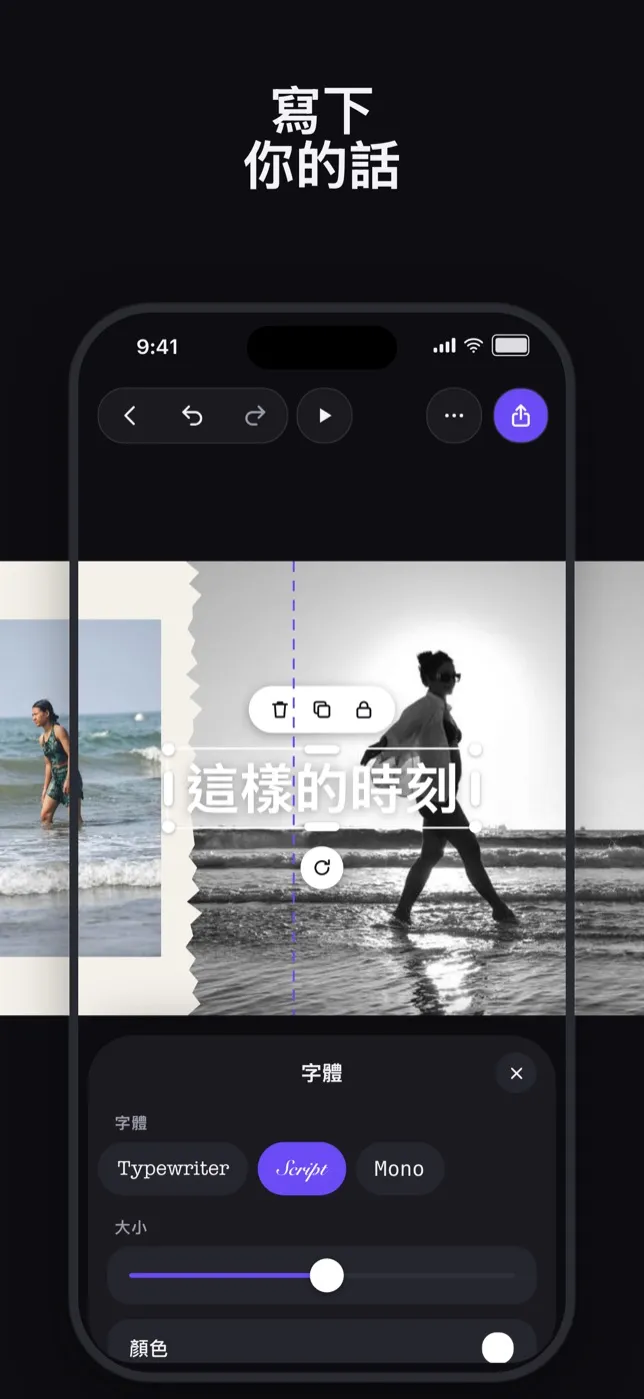The width and height of the screenshot is (644, 1399).
Task: Close the 字體 panel
Action: [516, 1073]
